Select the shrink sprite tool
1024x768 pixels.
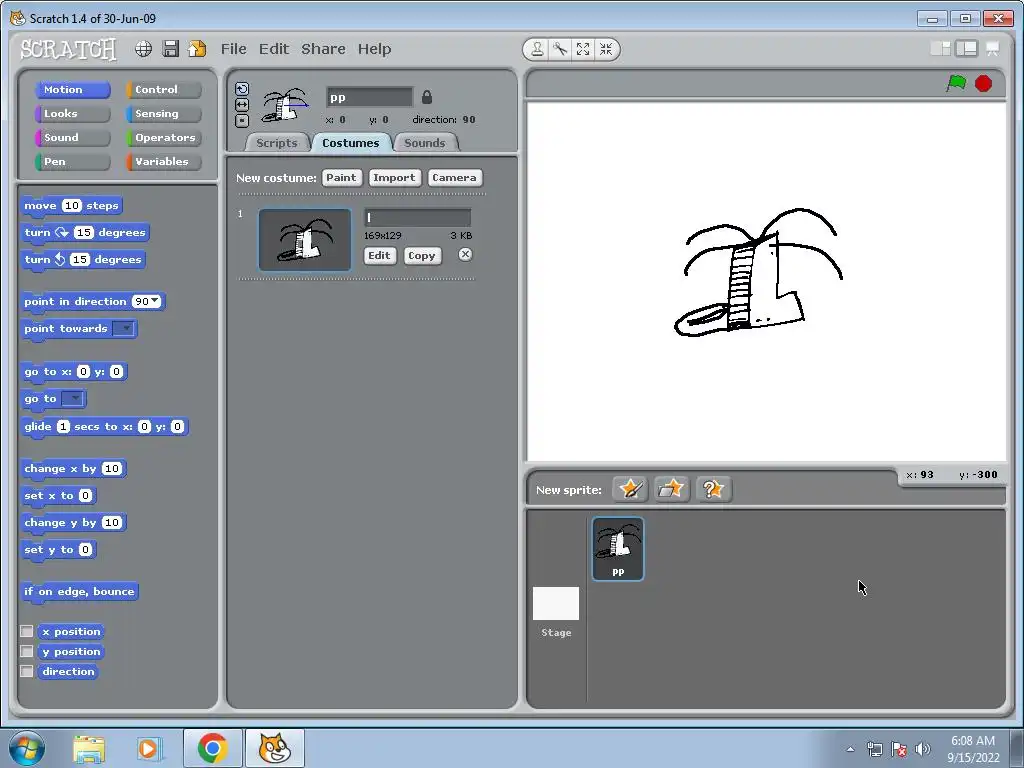606,49
